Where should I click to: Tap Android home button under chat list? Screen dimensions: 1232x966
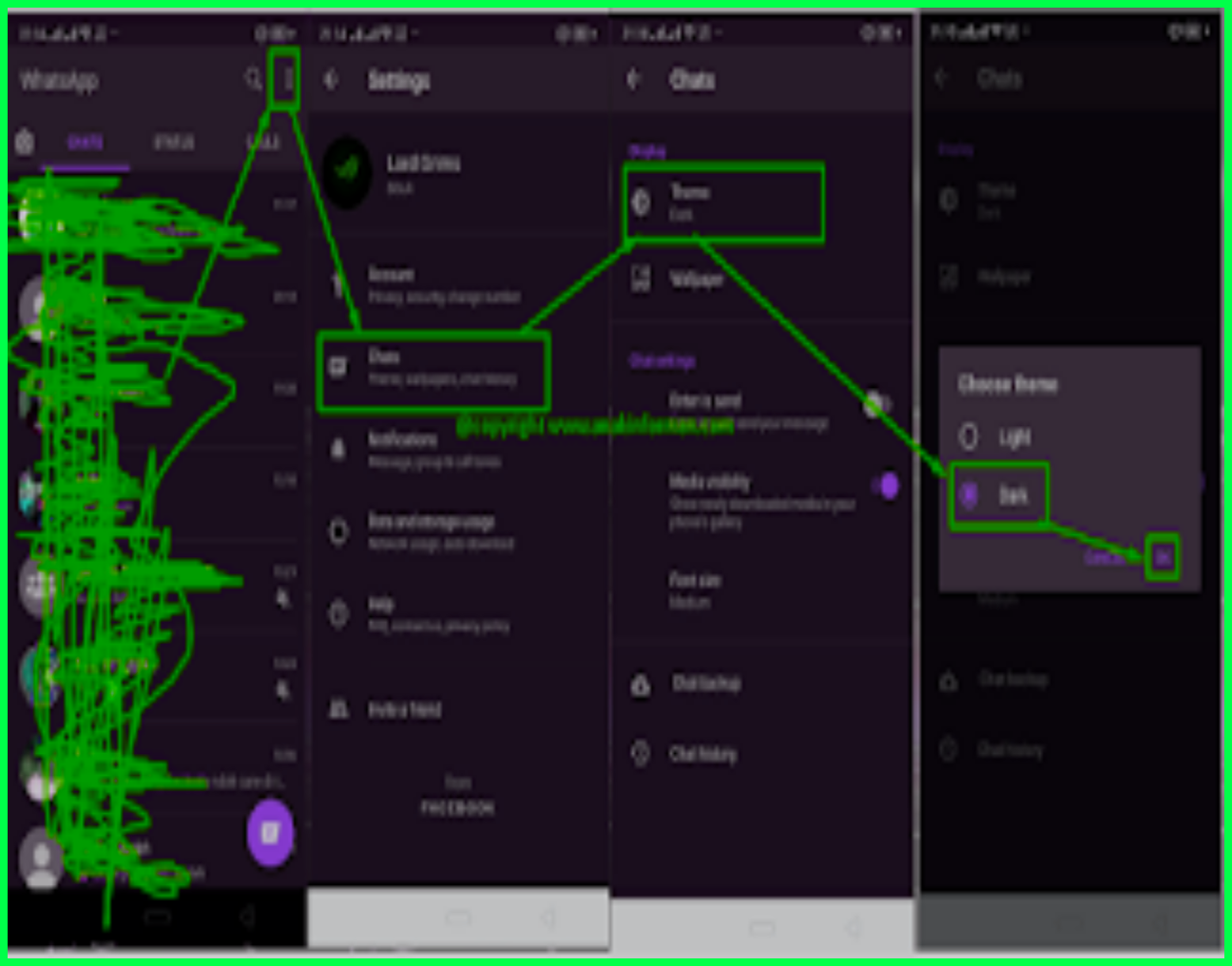158,918
